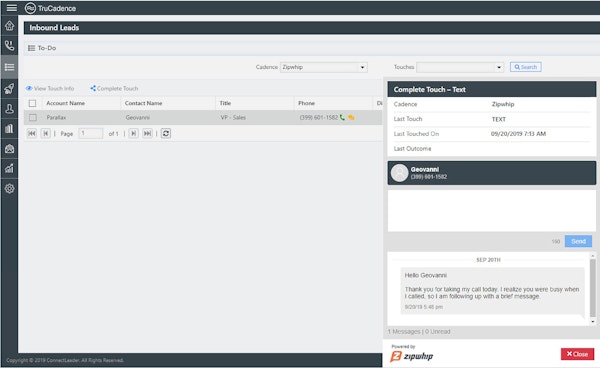
Task: Click the green phone icon for Parallax
Action: (342, 117)
